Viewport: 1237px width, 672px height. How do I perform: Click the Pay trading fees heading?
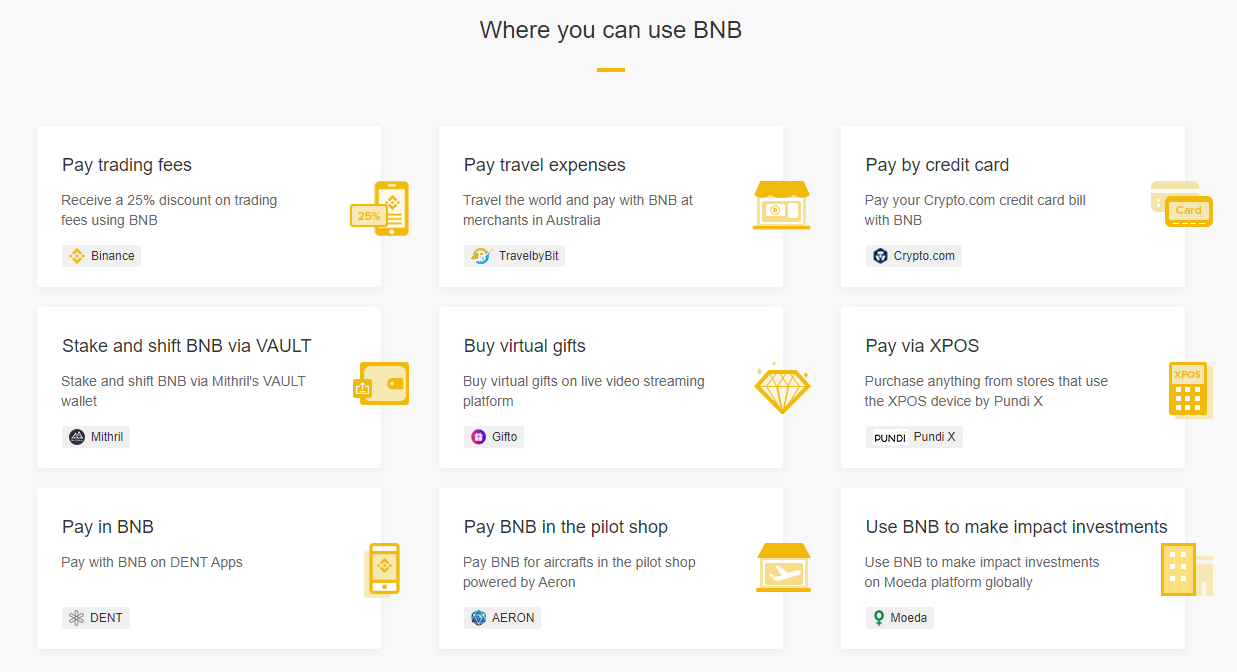point(127,165)
